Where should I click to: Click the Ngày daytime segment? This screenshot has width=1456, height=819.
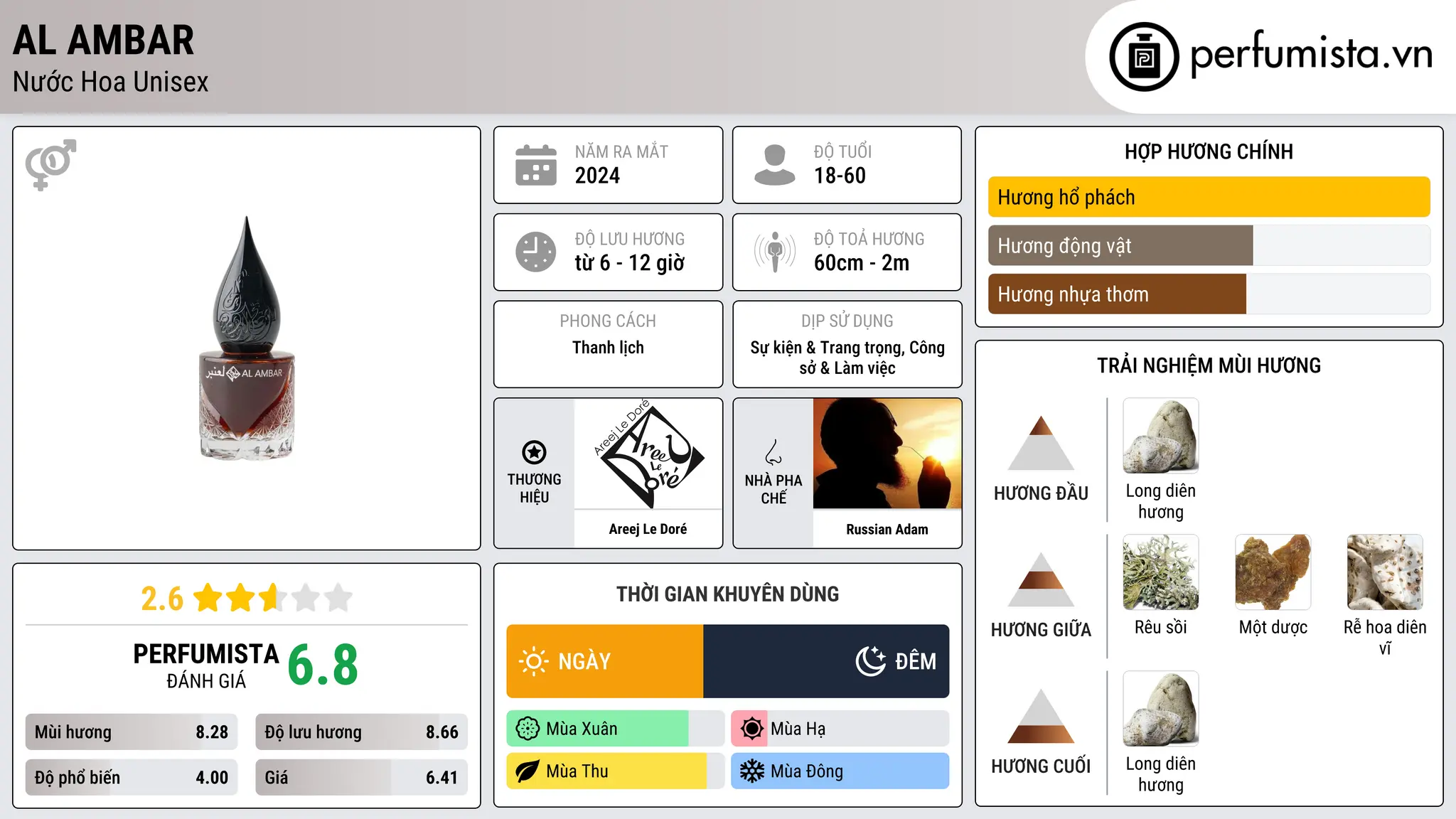point(605,661)
